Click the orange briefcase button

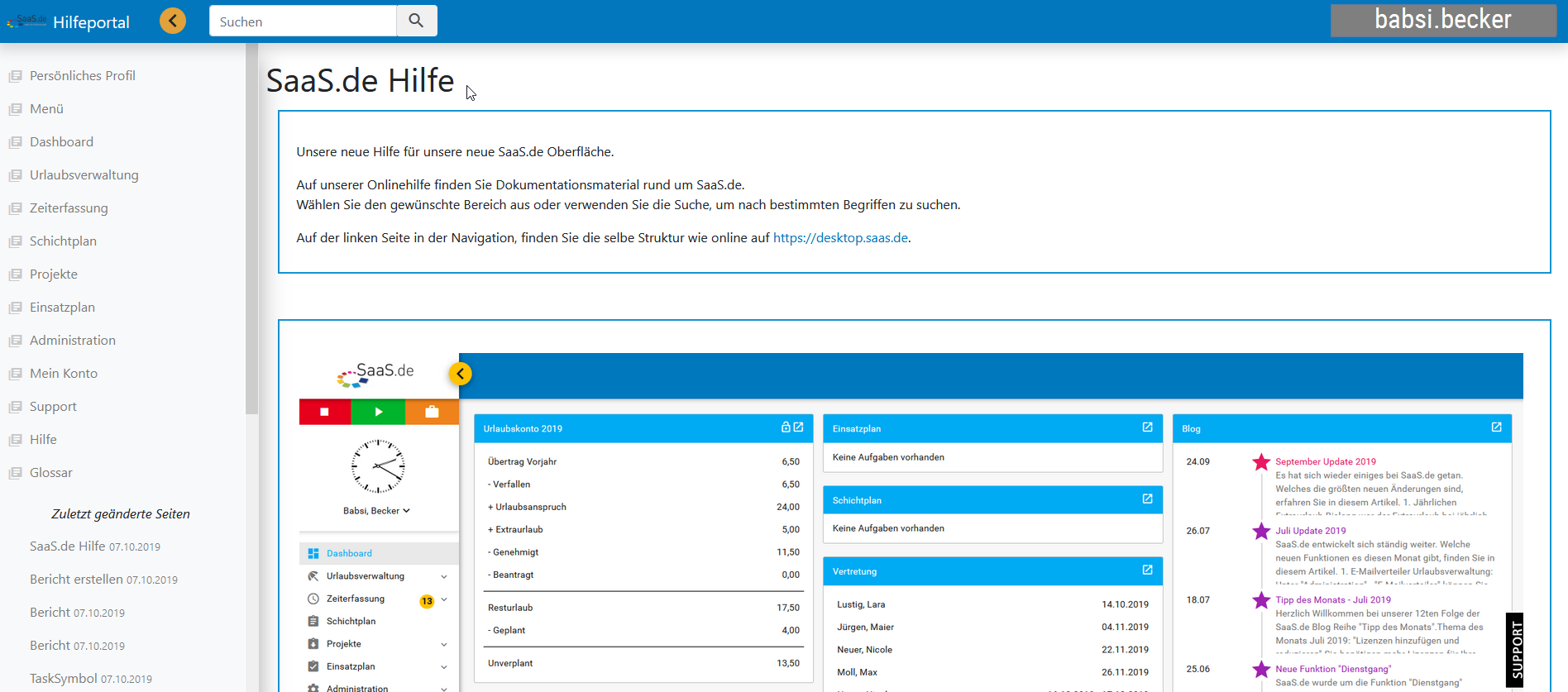click(x=432, y=412)
